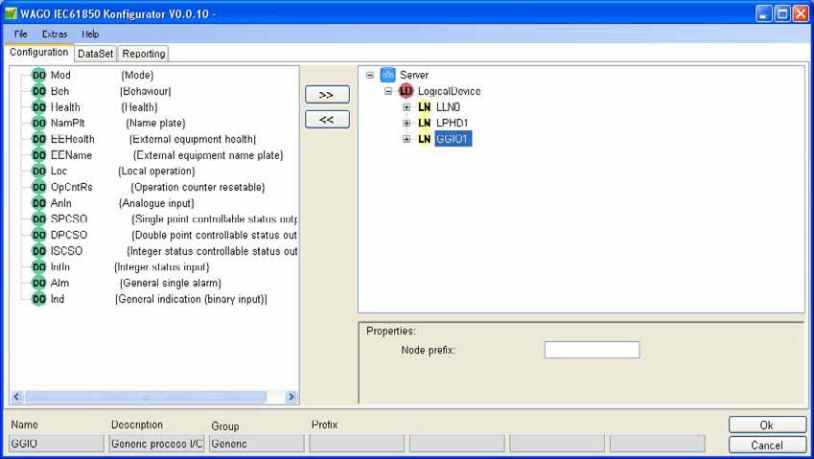Open the Extras menu
This screenshot has width=814, height=459.
(55, 34)
